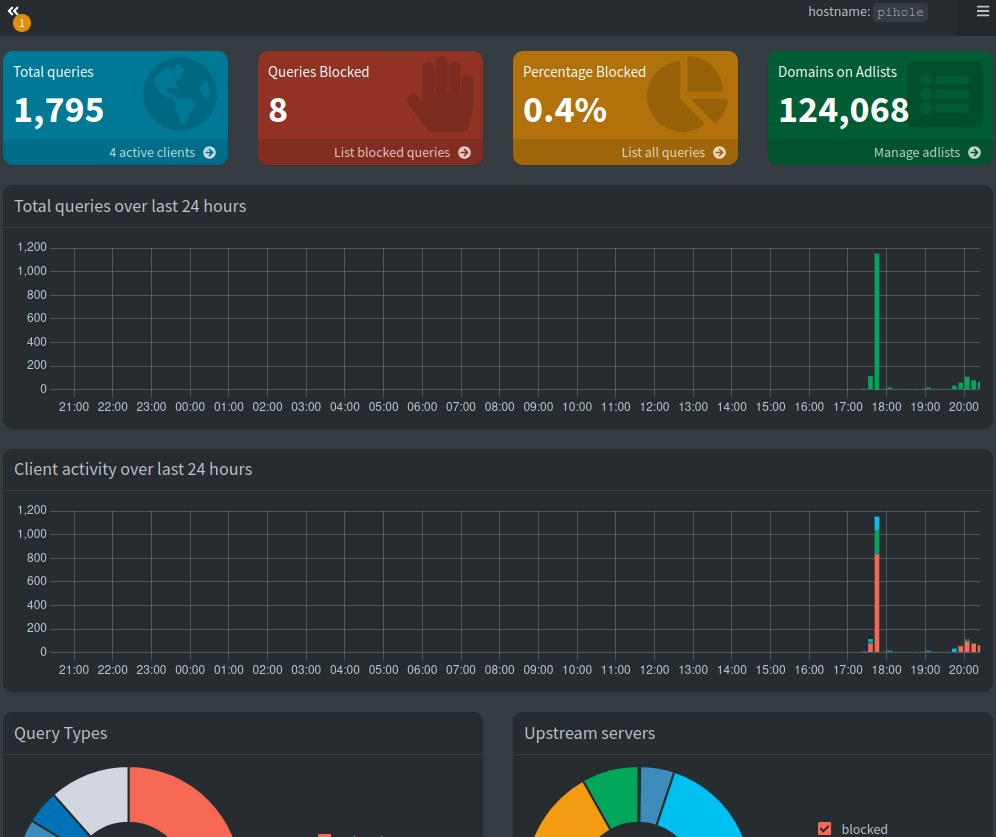Click the Client activity over last 24 hours heading
The width and height of the screenshot is (996, 837).
click(133, 469)
